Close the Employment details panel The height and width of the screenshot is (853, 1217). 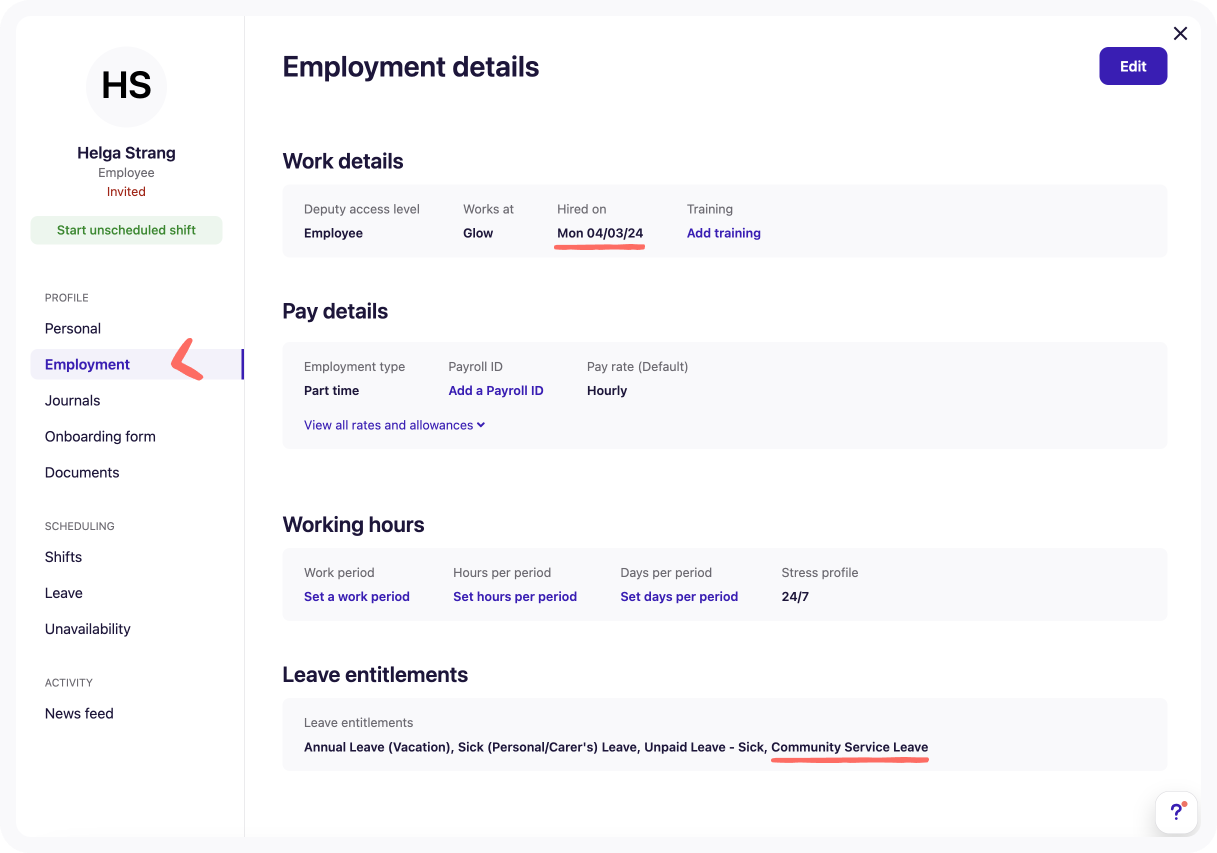pyautogui.click(x=1180, y=33)
